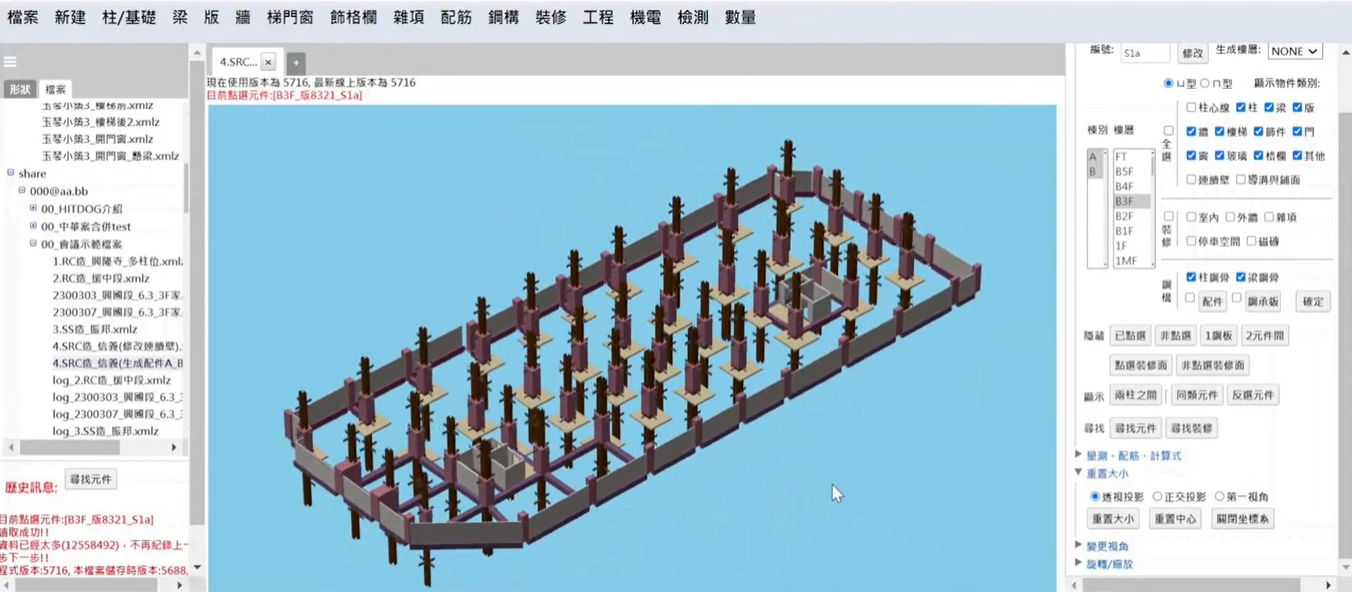
Task: Collapse the 000@aa.bb tree node
Action: (x=22, y=191)
